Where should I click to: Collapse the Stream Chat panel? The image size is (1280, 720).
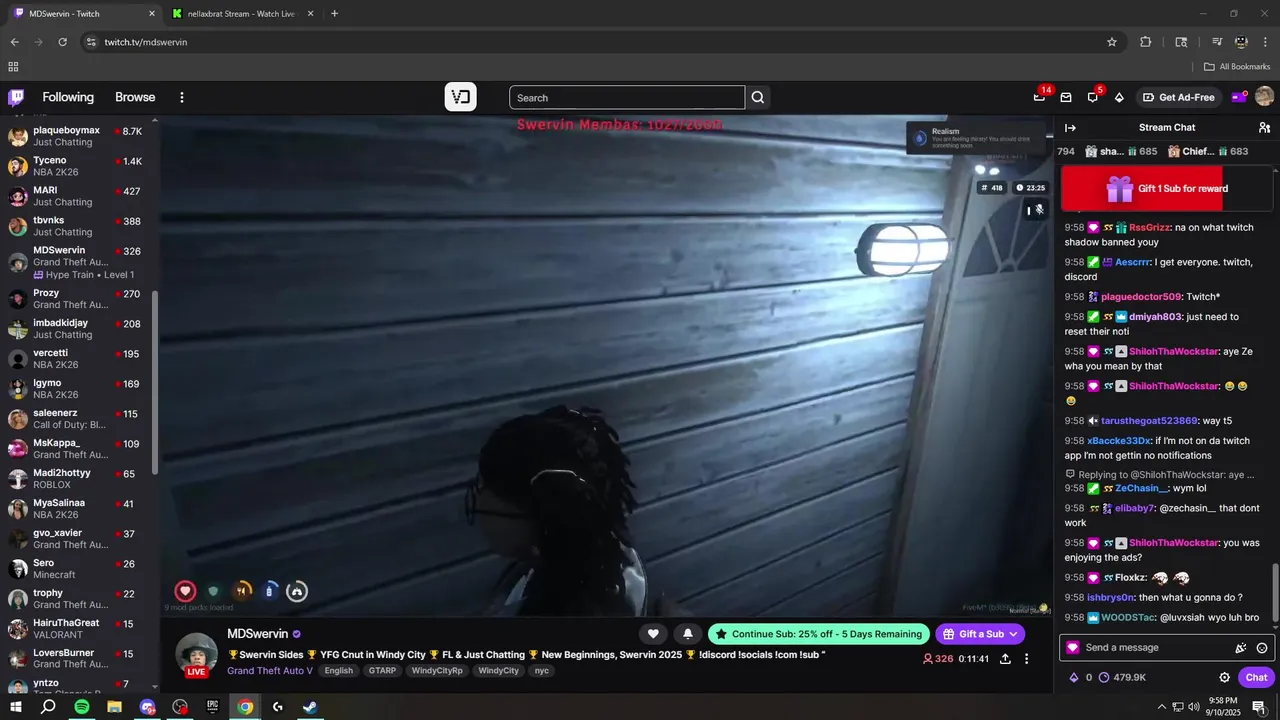pyautogui.click(x=1070, y=127)
